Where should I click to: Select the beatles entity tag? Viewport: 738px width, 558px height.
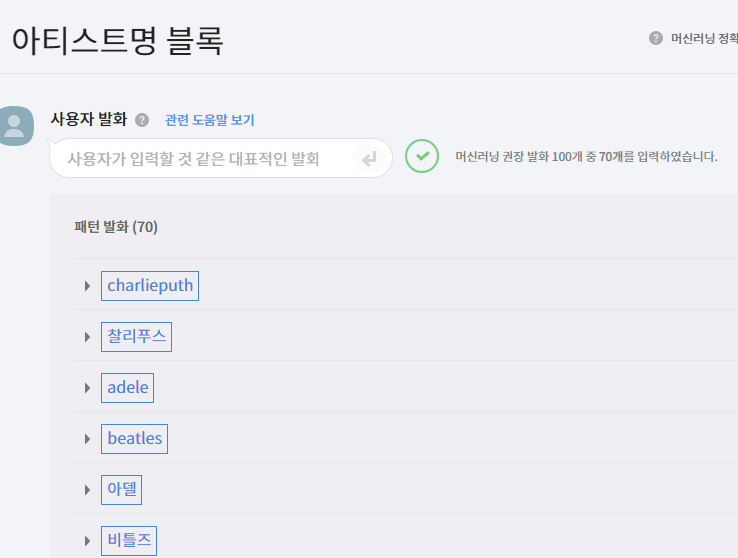click(135, 439)
